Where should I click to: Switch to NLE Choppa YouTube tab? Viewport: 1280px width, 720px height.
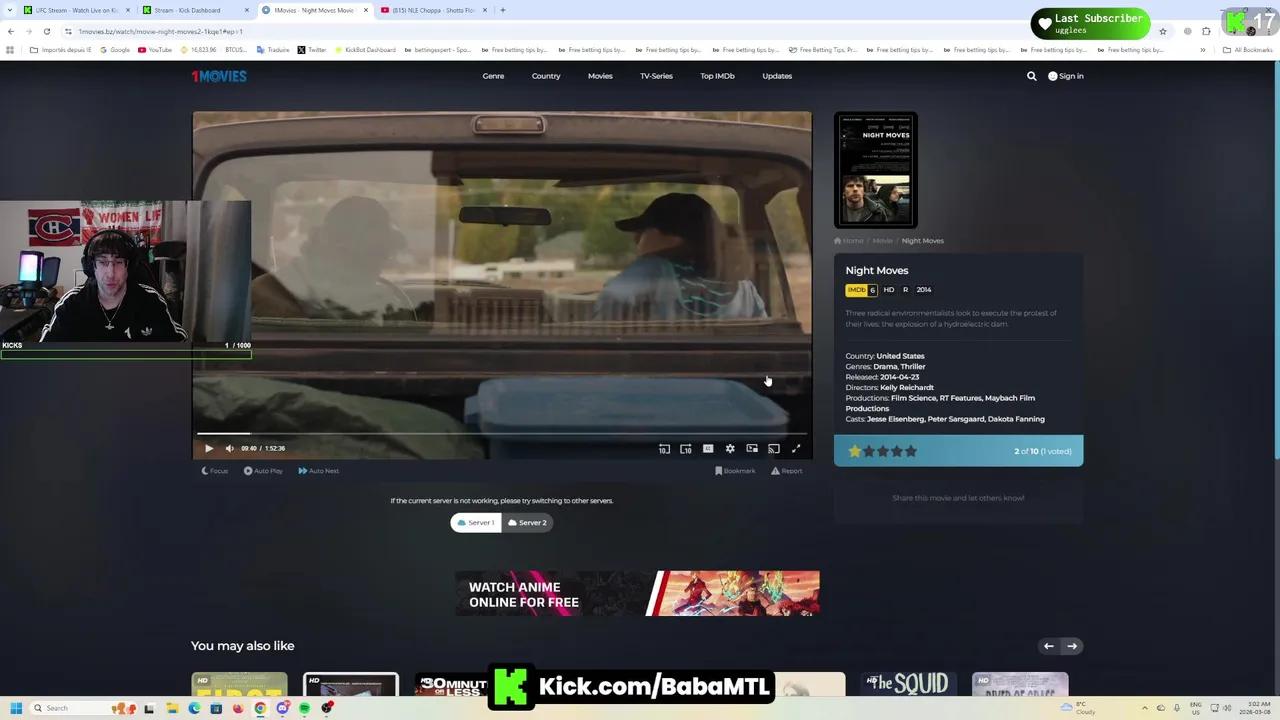(x=433, y=10)
